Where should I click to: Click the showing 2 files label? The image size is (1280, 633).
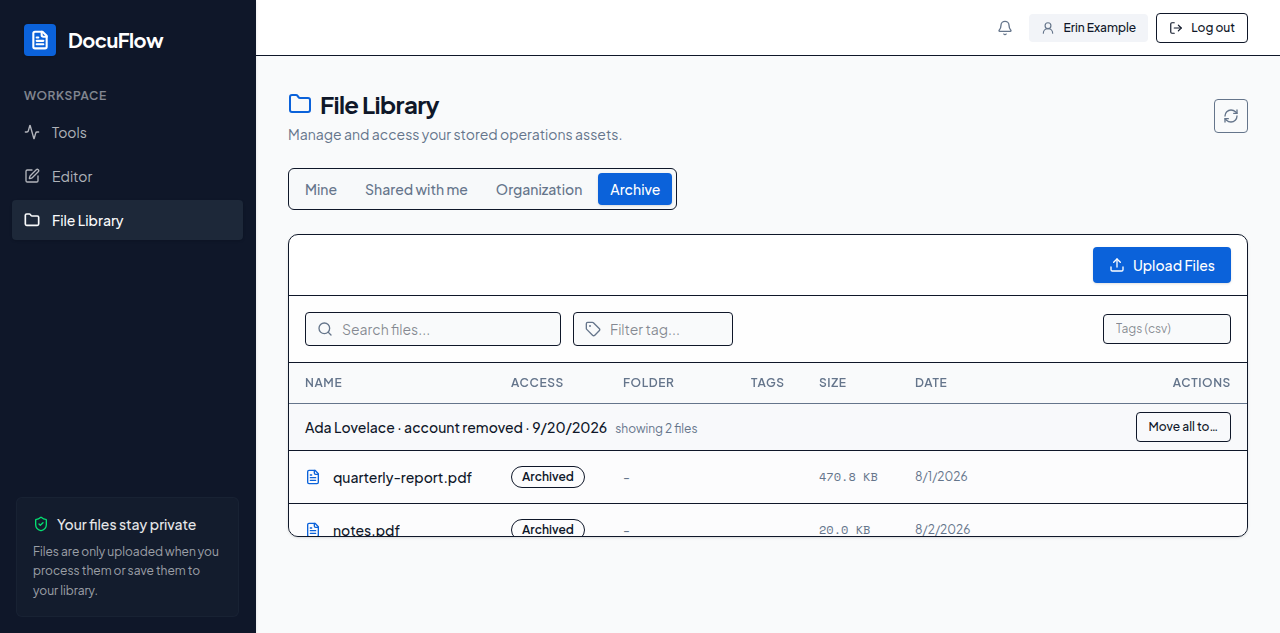(656, 428)
